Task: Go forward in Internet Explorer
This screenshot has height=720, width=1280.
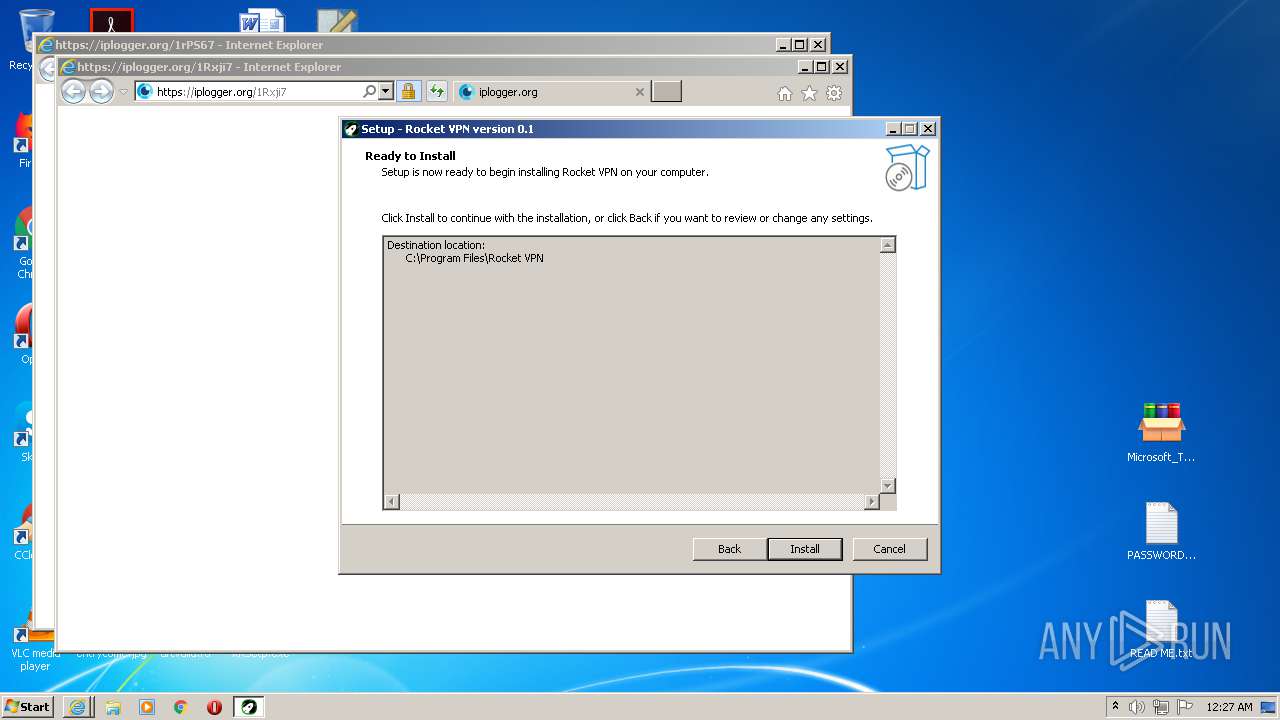Action: [101, 92]
